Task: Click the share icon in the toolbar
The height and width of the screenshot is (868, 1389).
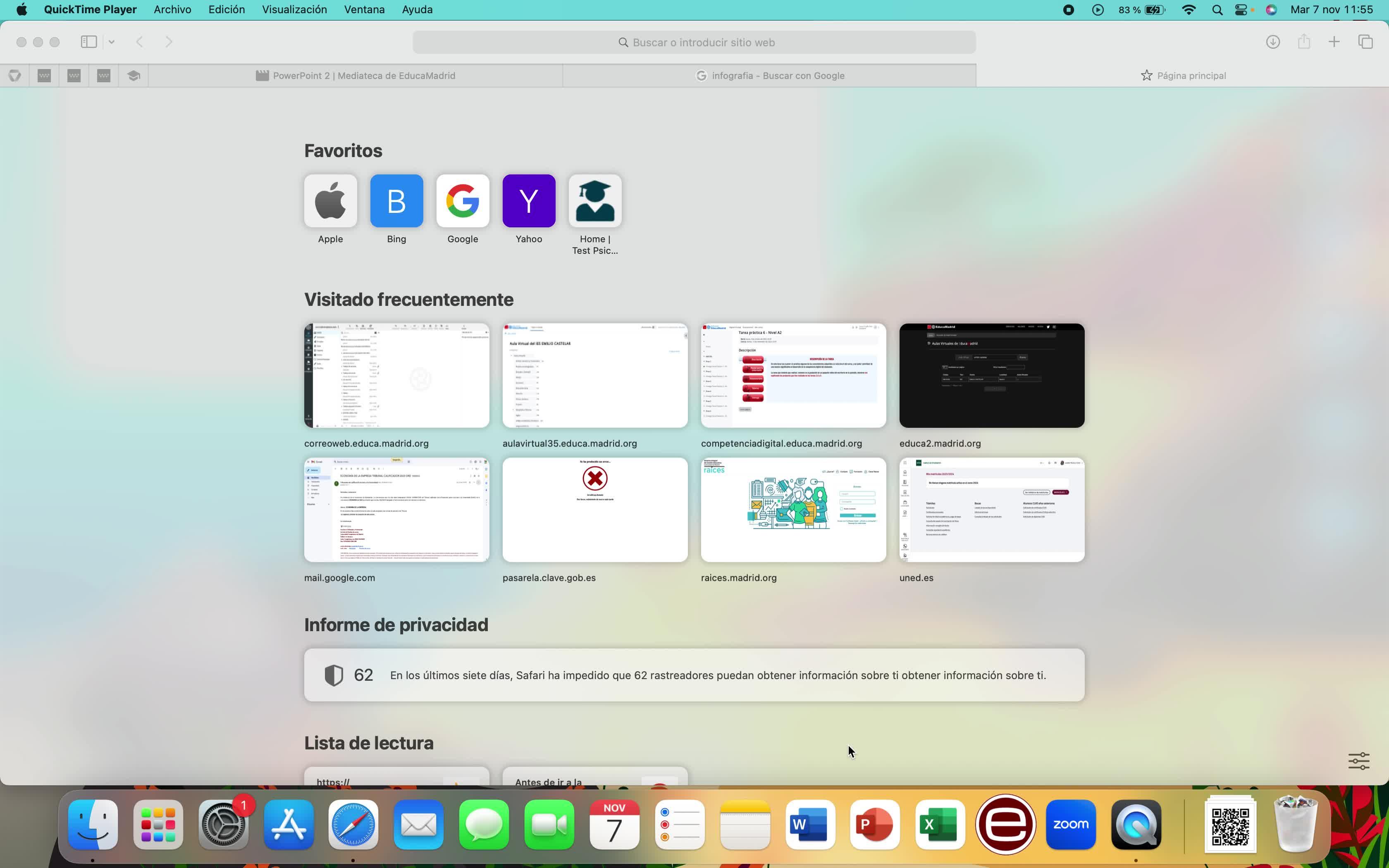Action: (1303, 42)
